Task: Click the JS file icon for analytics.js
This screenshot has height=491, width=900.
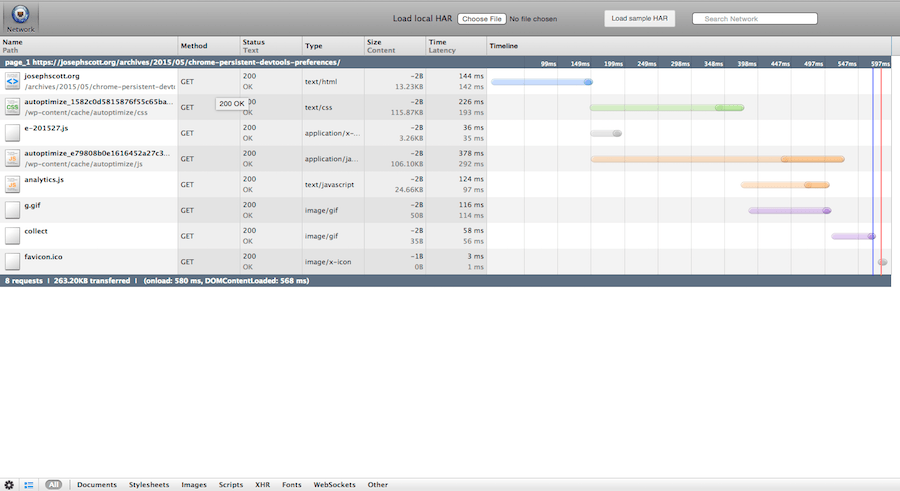Action: pos(12,185)
